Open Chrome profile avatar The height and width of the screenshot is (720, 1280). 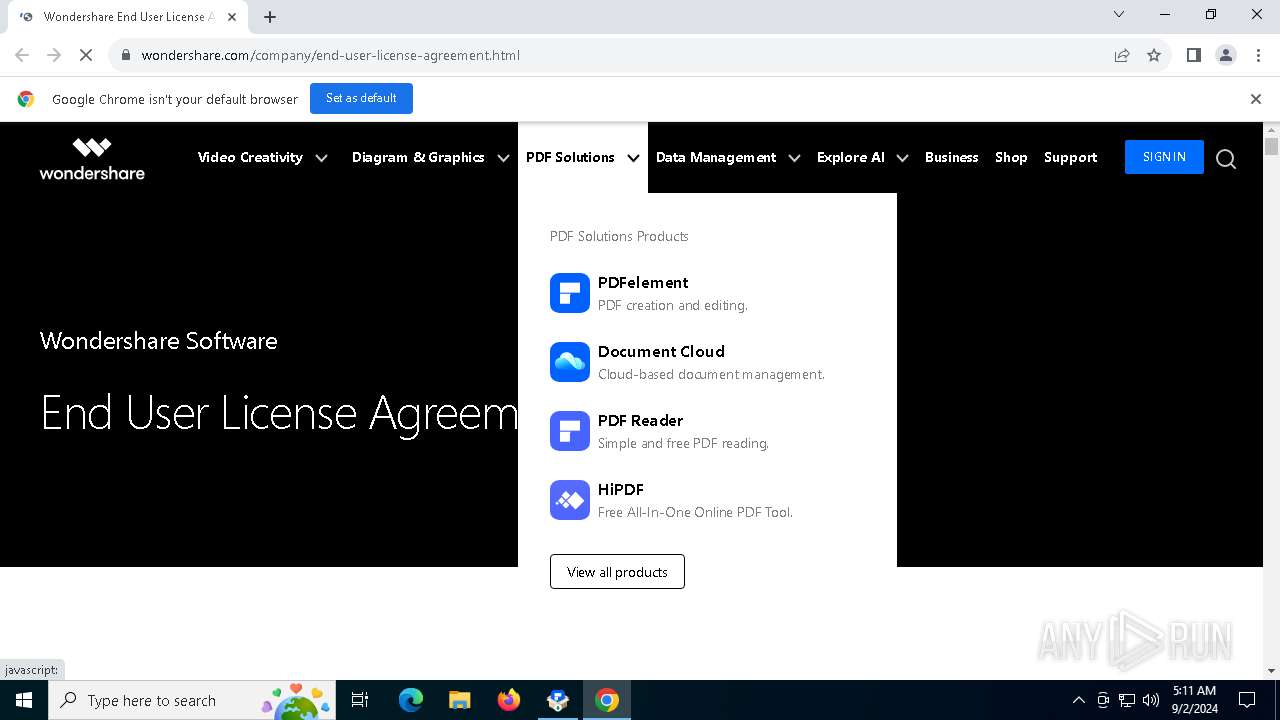[1226, 55]
